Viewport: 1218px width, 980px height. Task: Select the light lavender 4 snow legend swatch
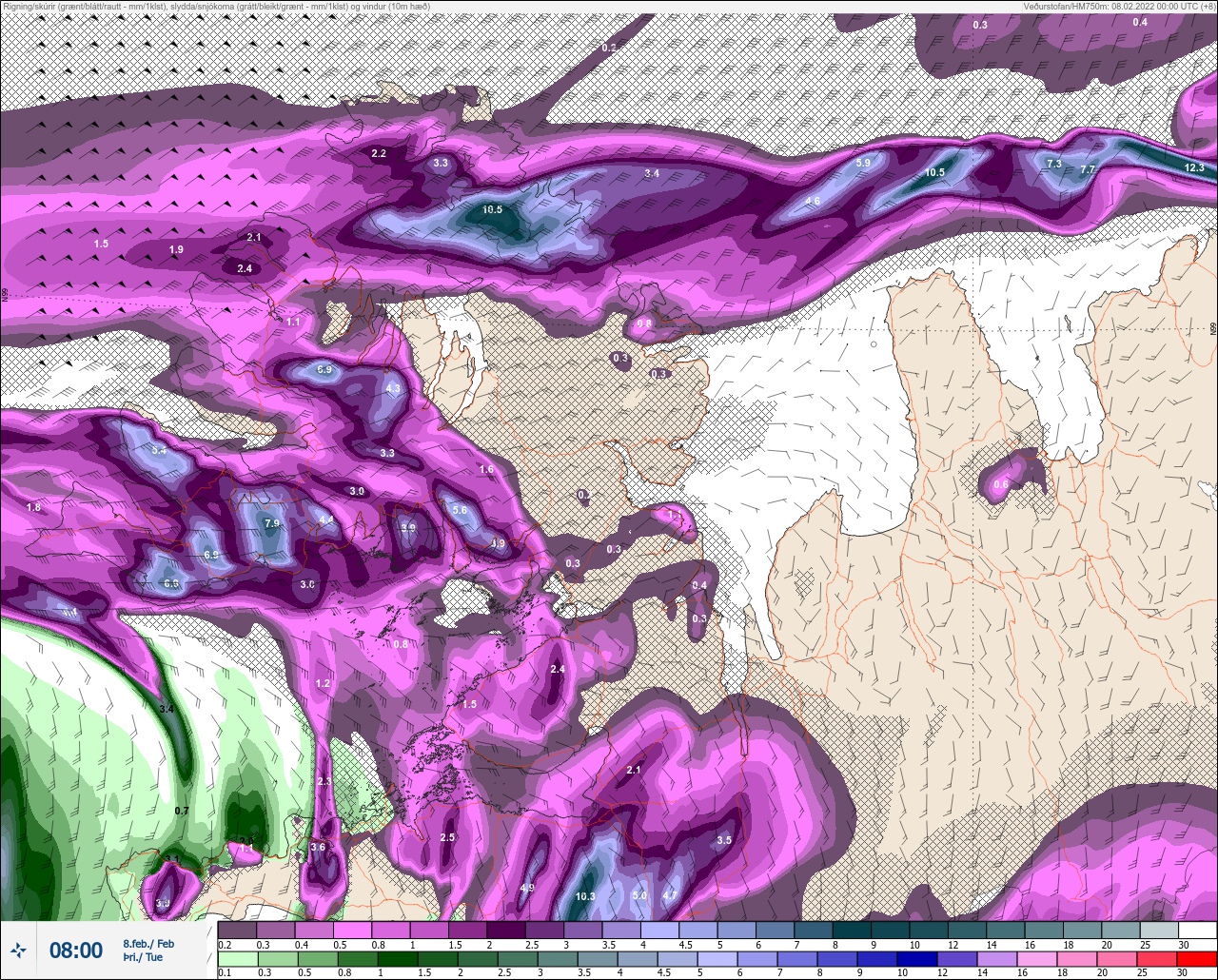(659, 930)
